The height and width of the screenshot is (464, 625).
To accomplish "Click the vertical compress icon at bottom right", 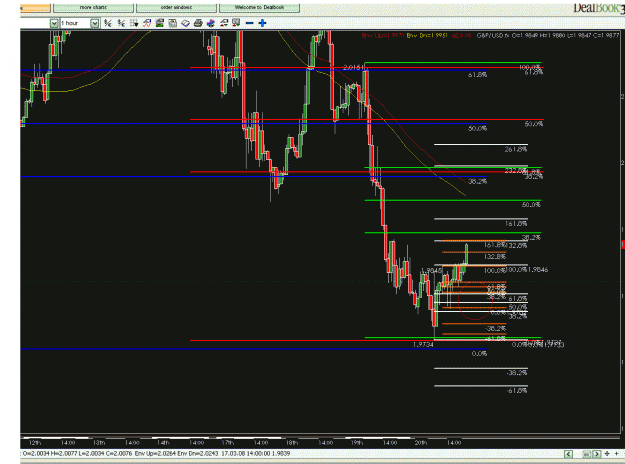I will [x=607, y=454].
